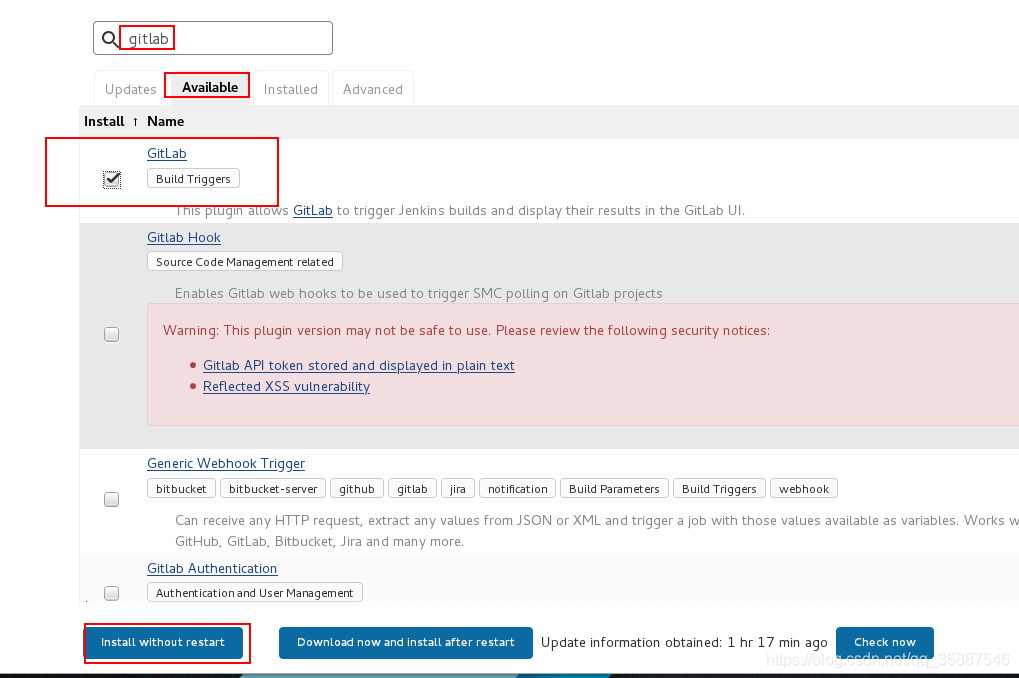Screen dimensions: 1019x678
Task: Filter by the bitbucket-server tag
Action: point(273,489)
